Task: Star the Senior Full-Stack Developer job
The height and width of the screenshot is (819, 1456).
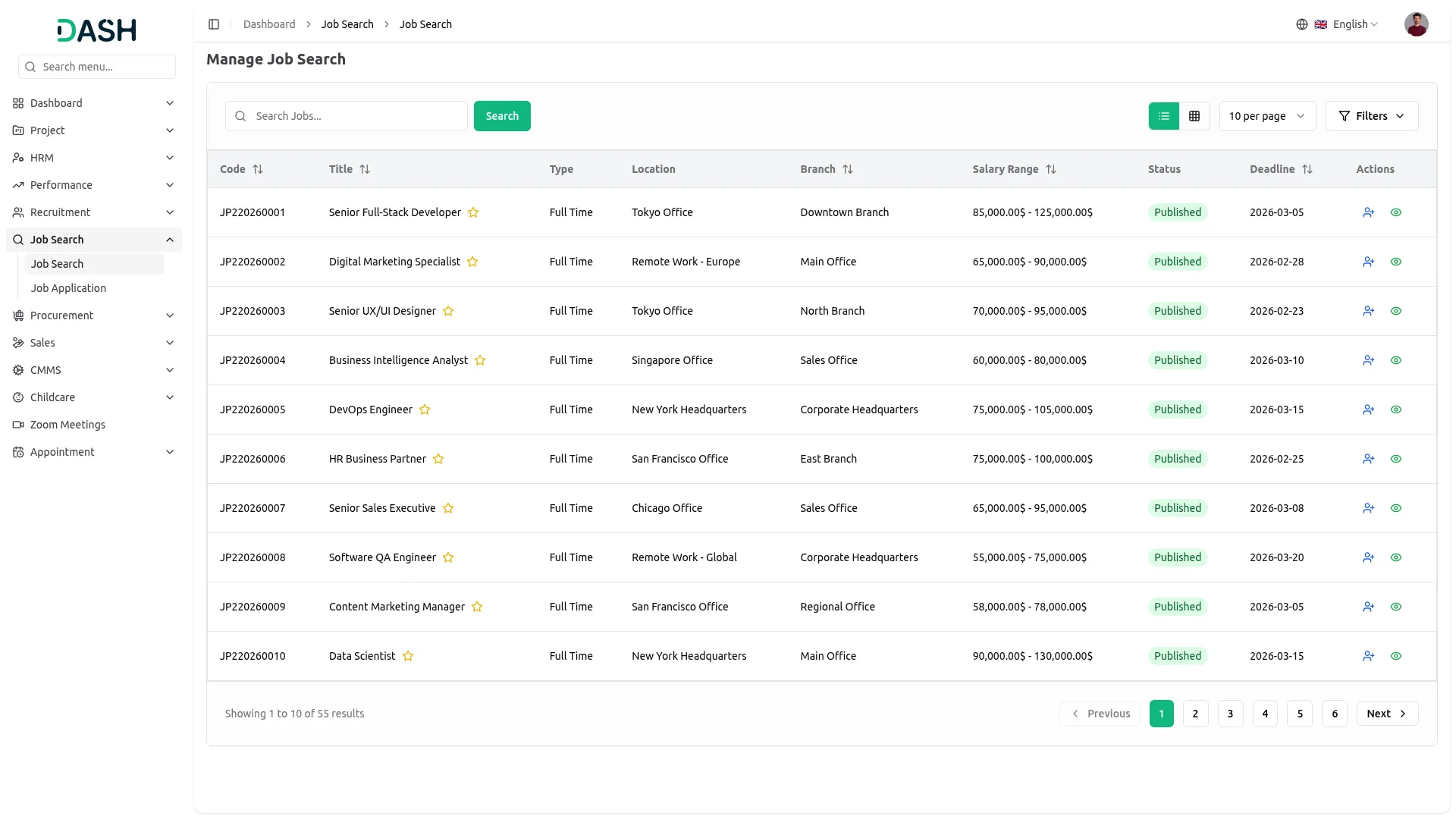Action: pos(473,212)
